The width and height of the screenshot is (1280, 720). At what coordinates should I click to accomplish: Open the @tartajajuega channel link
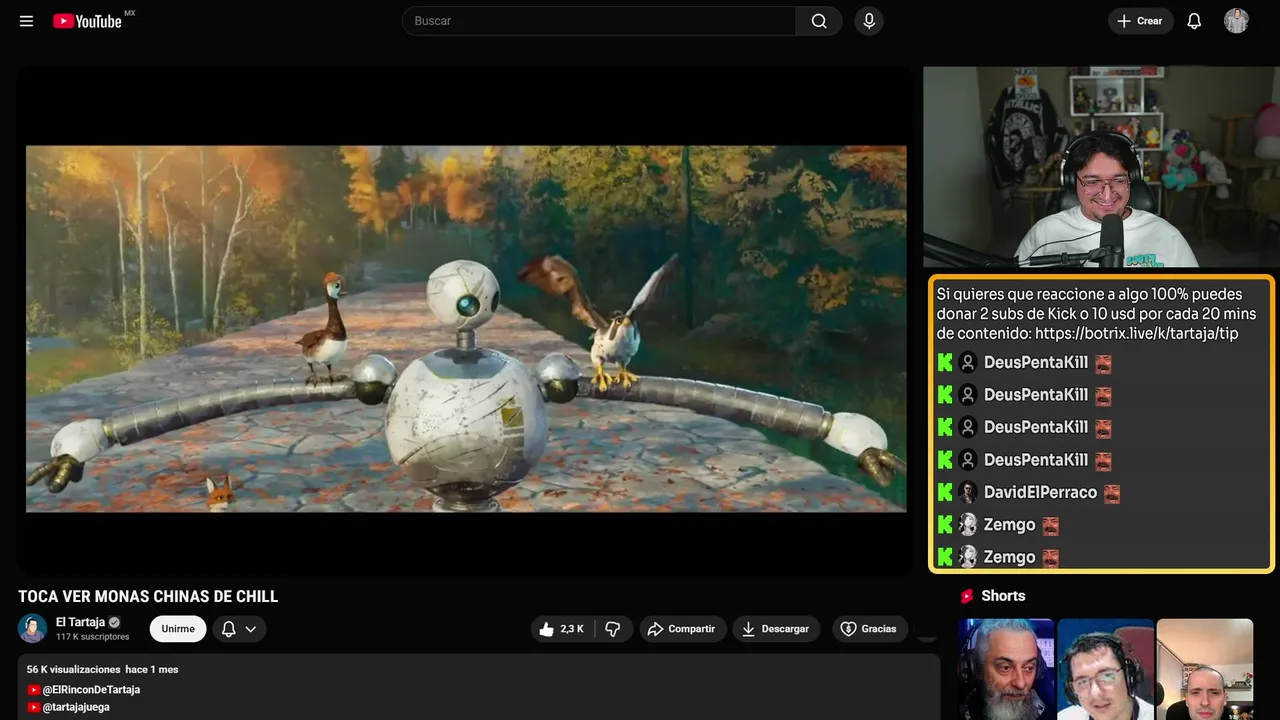tap(76, 707)
